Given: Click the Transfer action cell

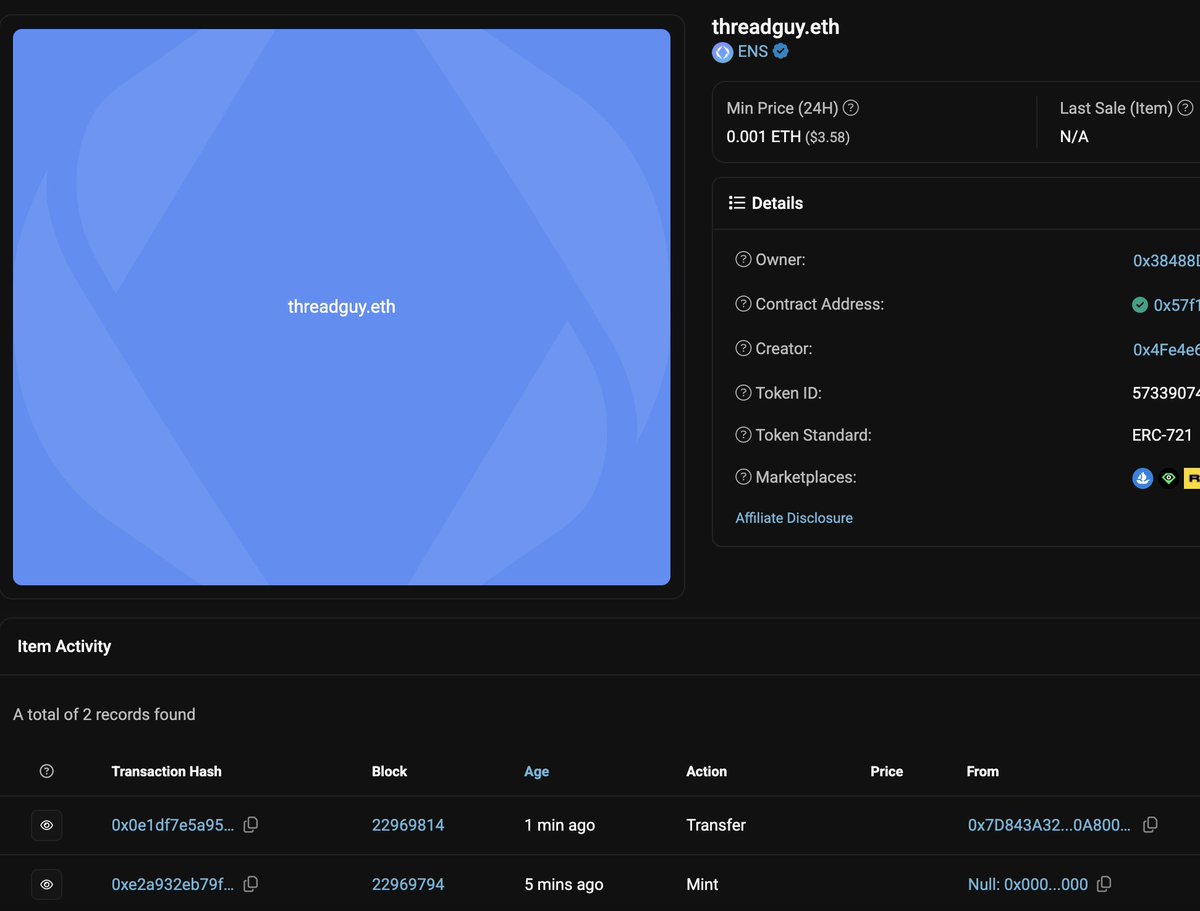Looking at the screenshot, I should click(716, 825).
